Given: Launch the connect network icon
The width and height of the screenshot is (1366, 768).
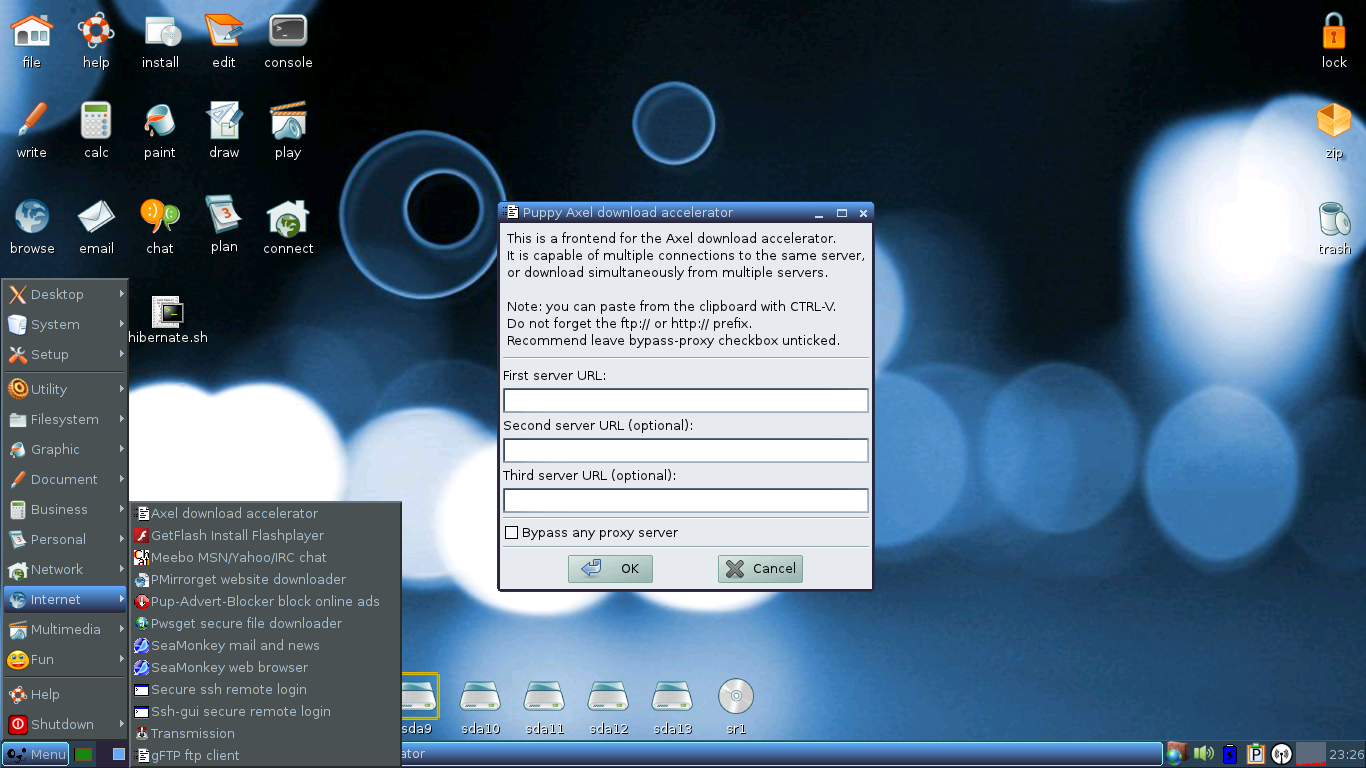Looking at the screenshot, I should point(288,216).
